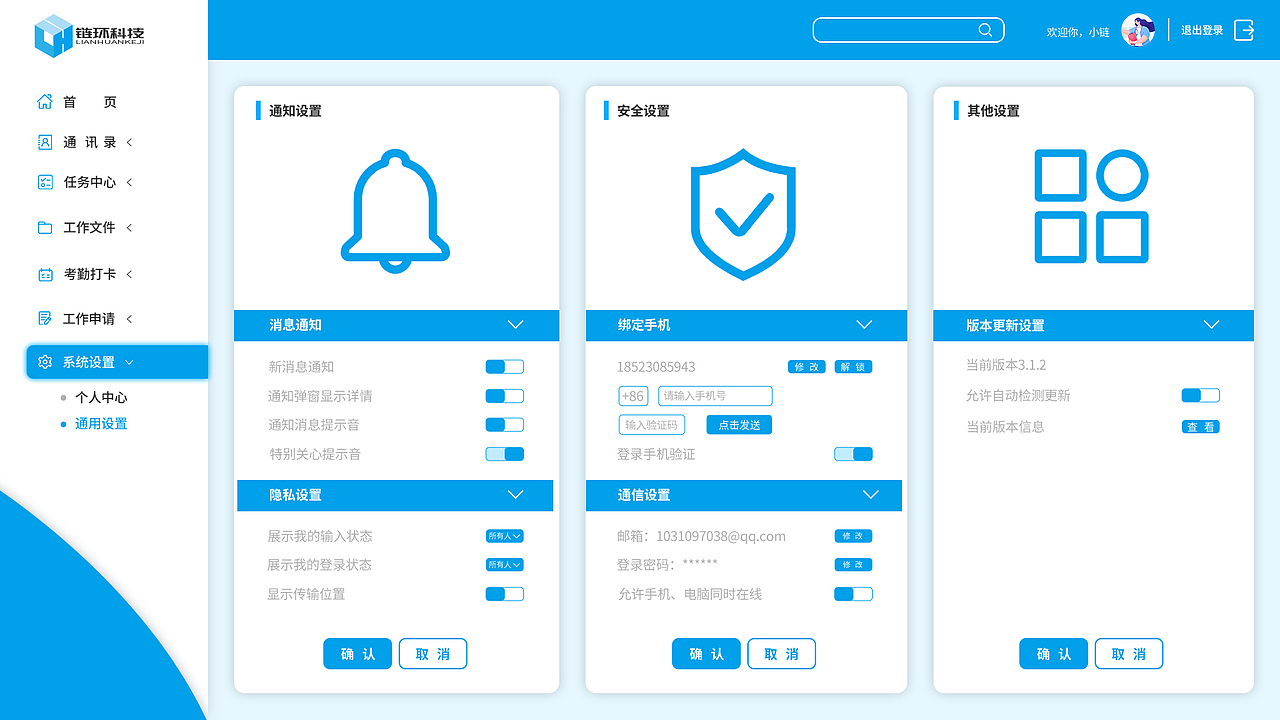Expand the 考勤打卡 menu arrow
Image resolution: width=1280 pixels, height=720 pixels.
pos(130,274)
